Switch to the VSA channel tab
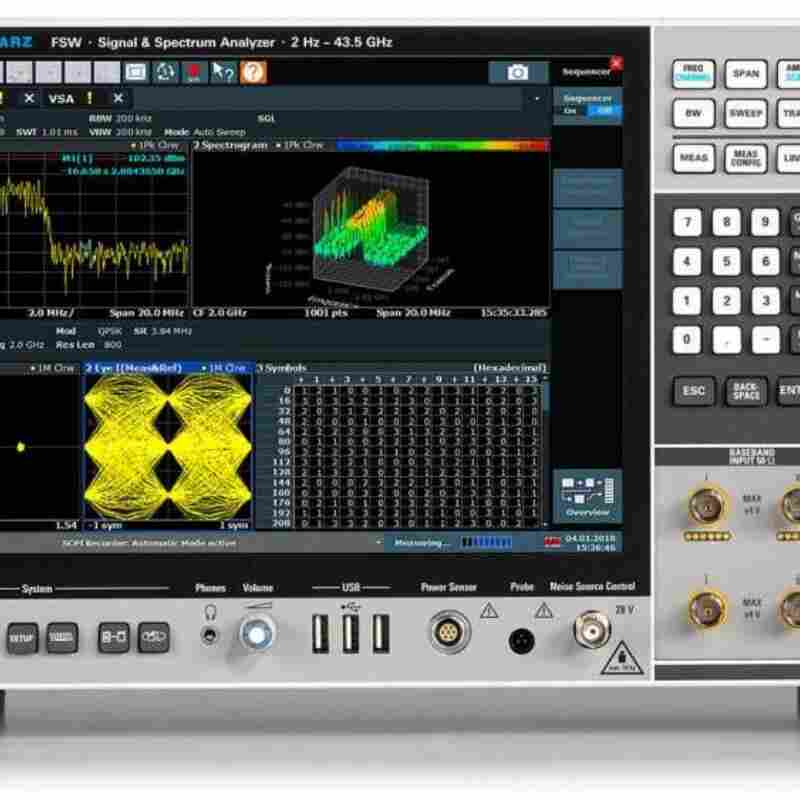 click(x=62, y=98)
